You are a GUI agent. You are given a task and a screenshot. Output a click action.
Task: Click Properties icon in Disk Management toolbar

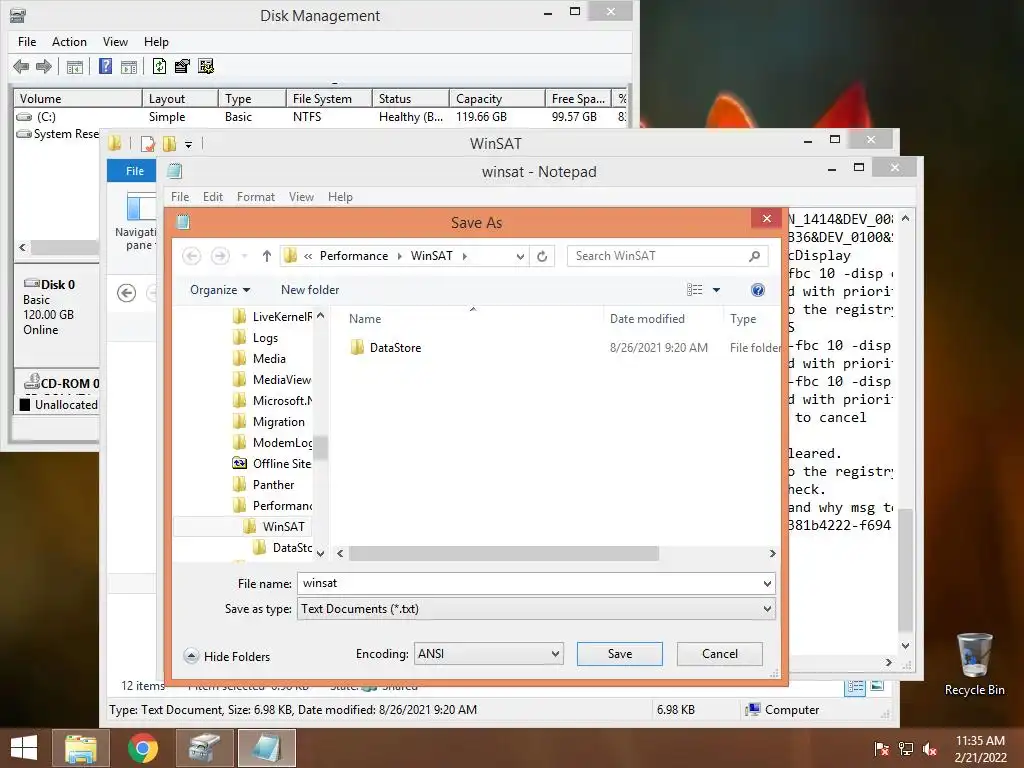click(182, 66)
